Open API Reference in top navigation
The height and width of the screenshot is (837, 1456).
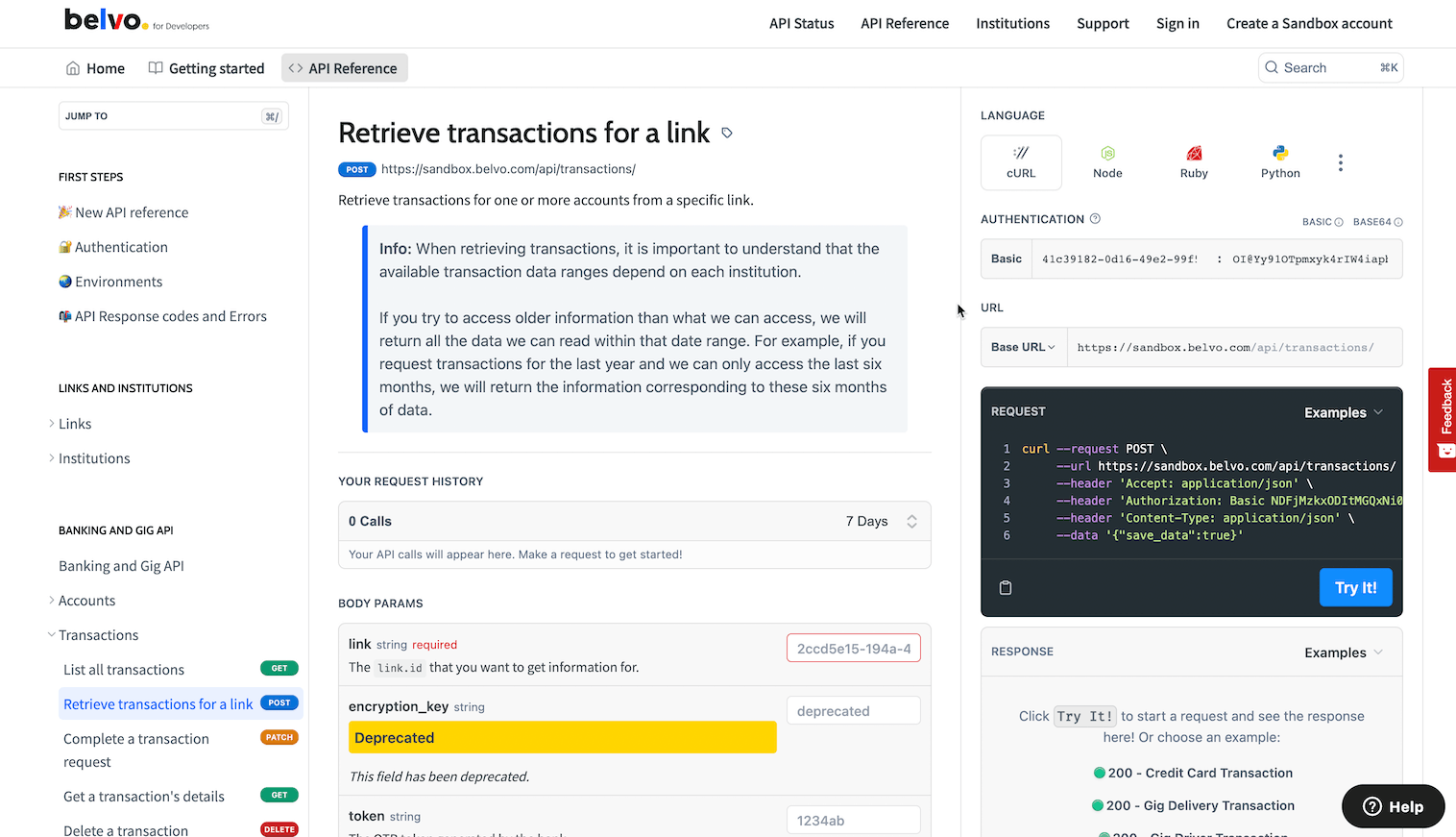tap(905, 23)
